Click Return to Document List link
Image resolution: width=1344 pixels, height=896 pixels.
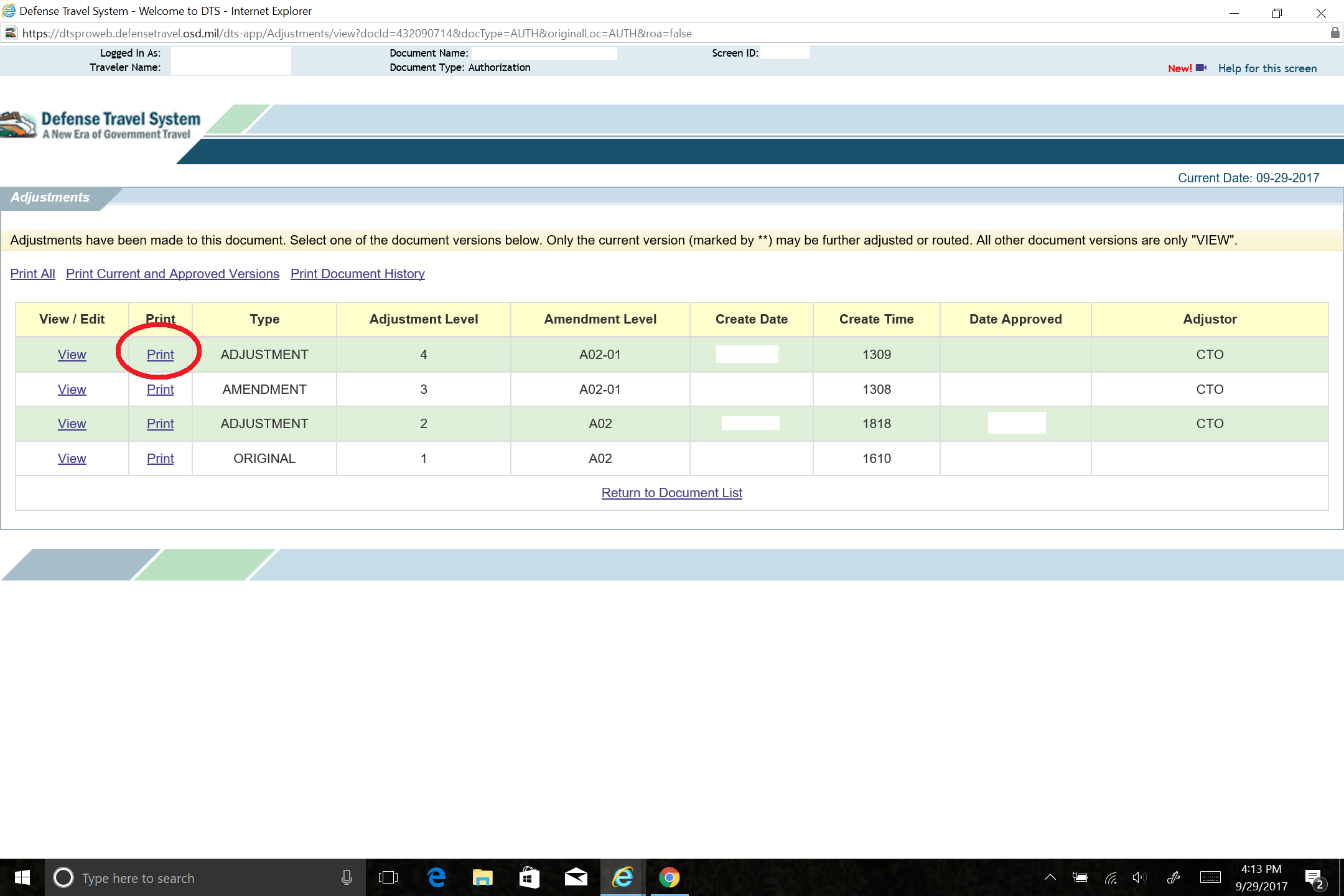(x=671, y=493)
